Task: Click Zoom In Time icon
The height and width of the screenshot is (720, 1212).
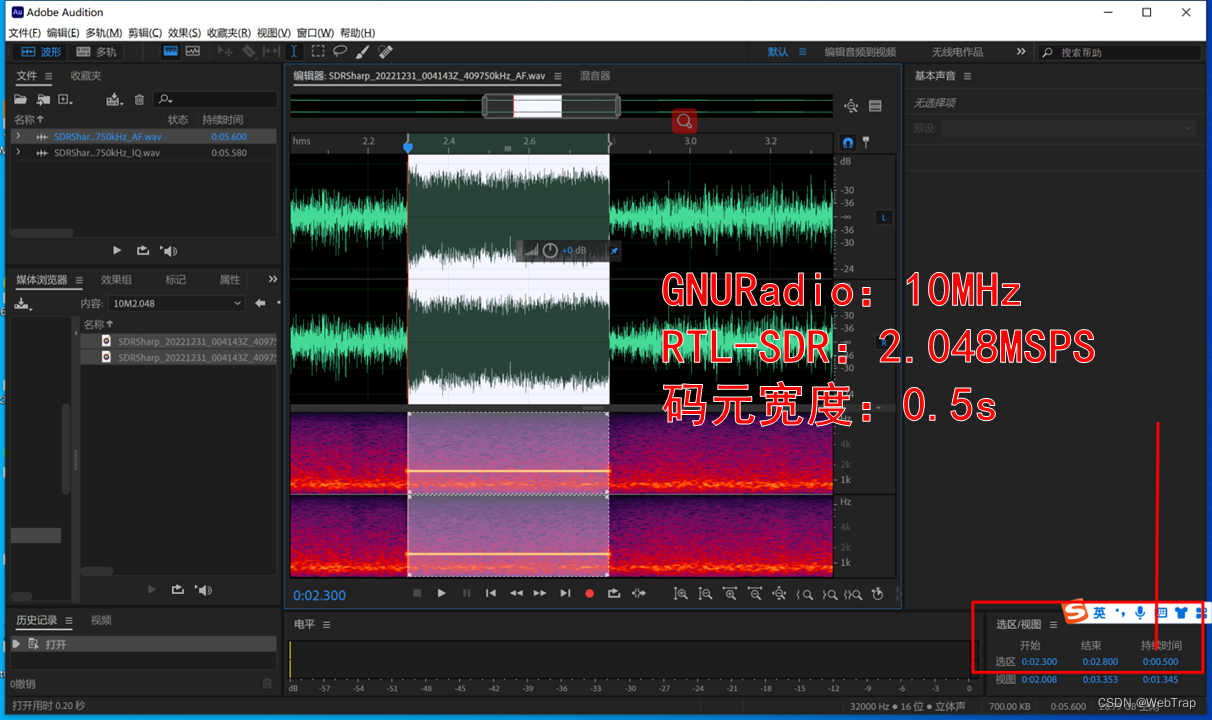Action: 730,594
